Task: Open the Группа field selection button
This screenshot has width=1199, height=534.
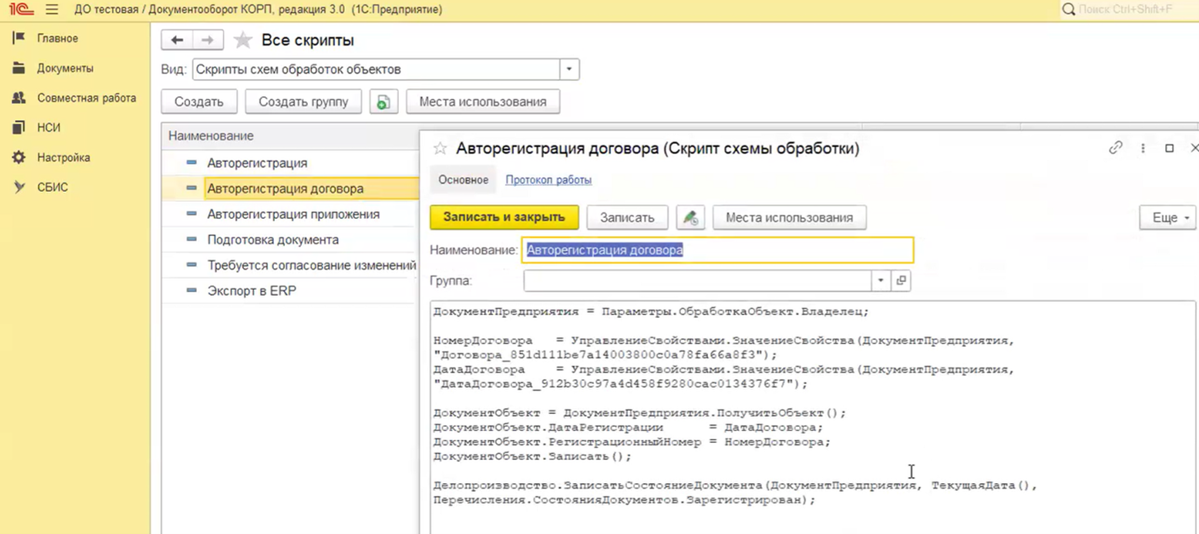Action: click(x=901, y=281)
